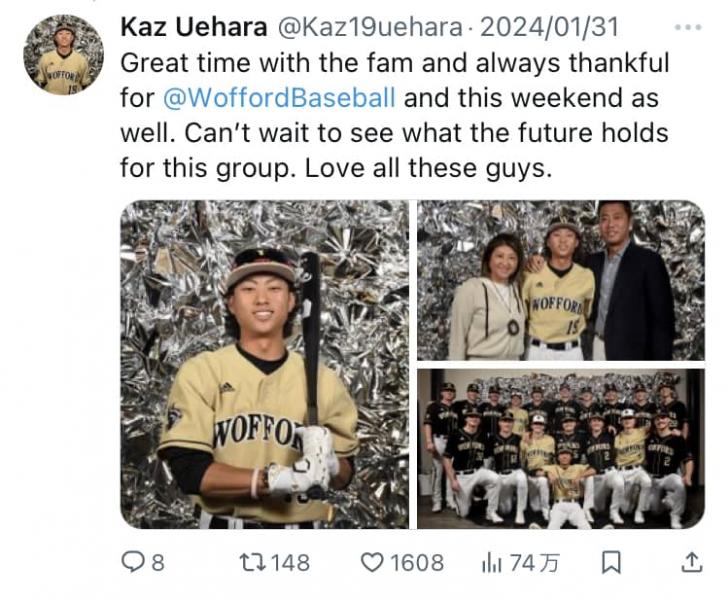Click the 2024/01/31 tweet date

click(552, 27)
